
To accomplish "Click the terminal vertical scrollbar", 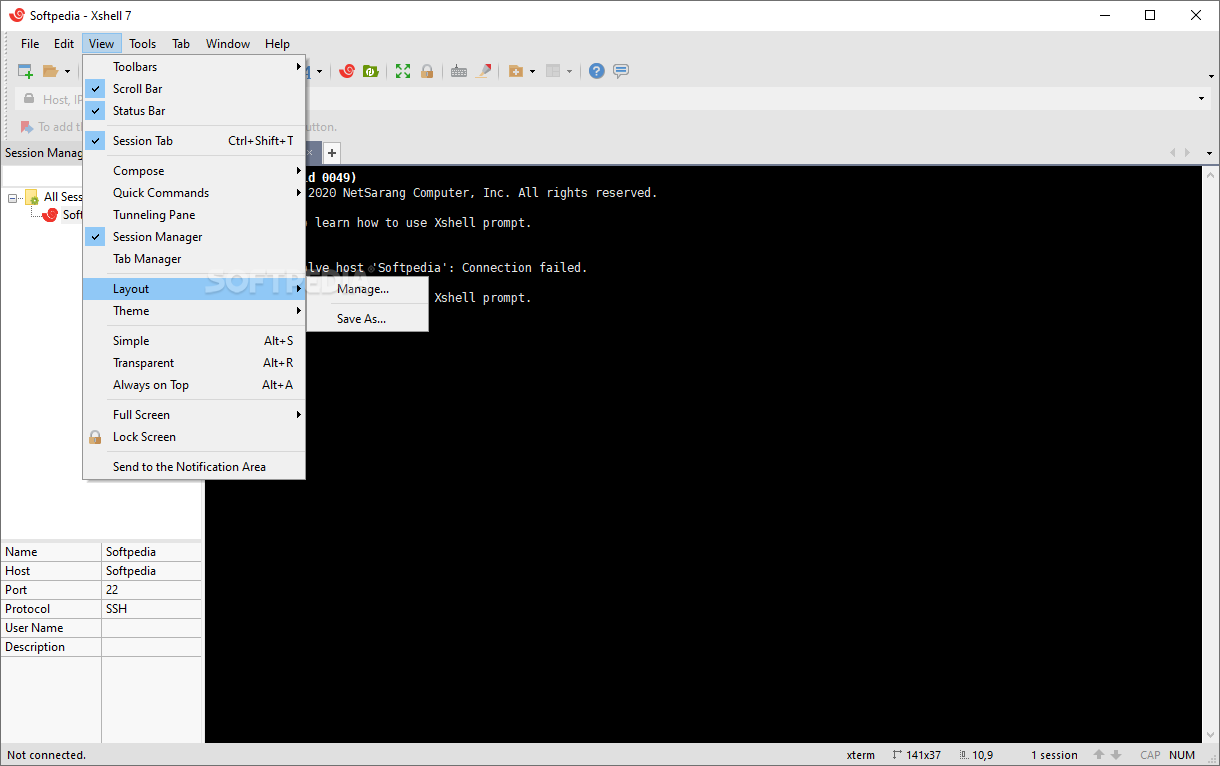I will click(1211, 454).
